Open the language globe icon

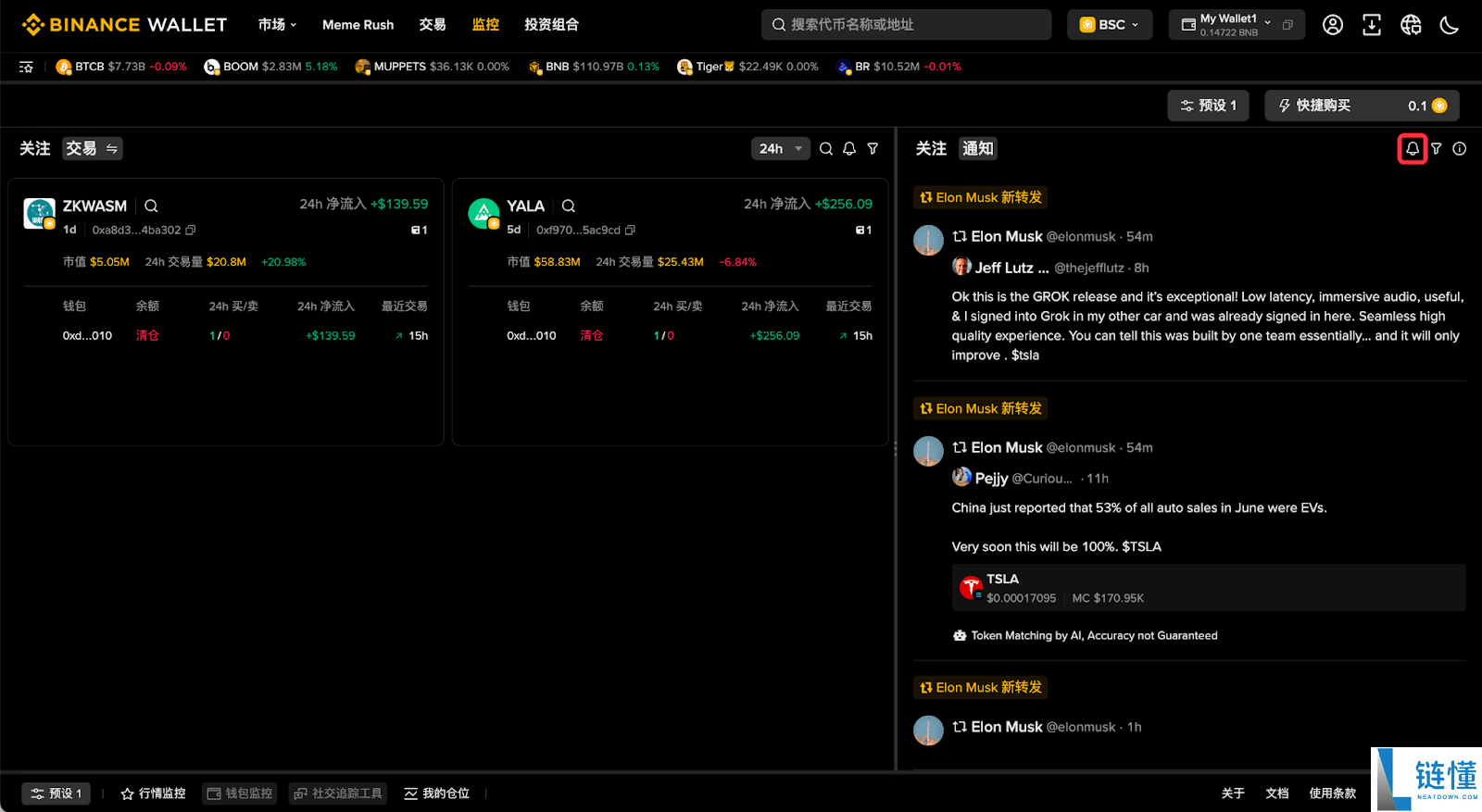(x=1411, y=25)
